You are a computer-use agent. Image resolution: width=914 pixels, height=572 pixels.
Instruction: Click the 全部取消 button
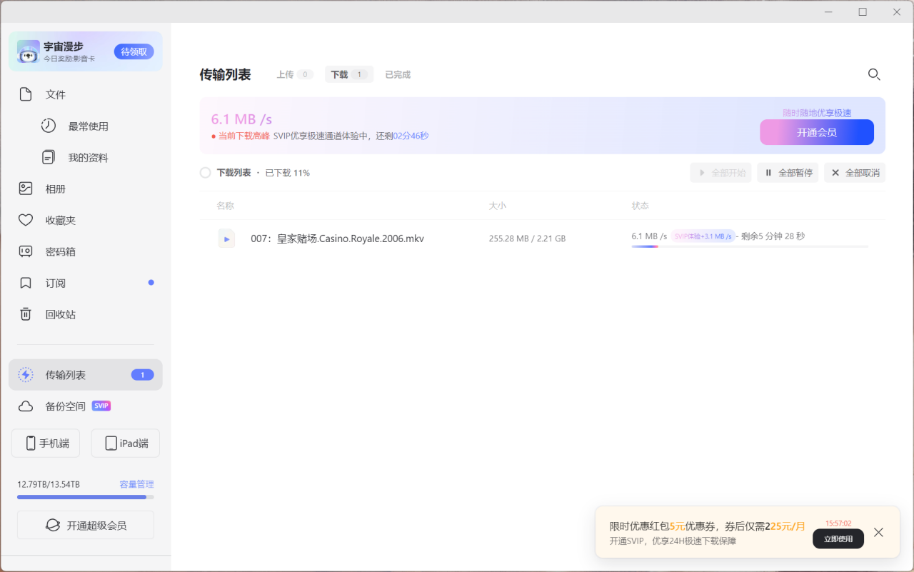[855, 173]
